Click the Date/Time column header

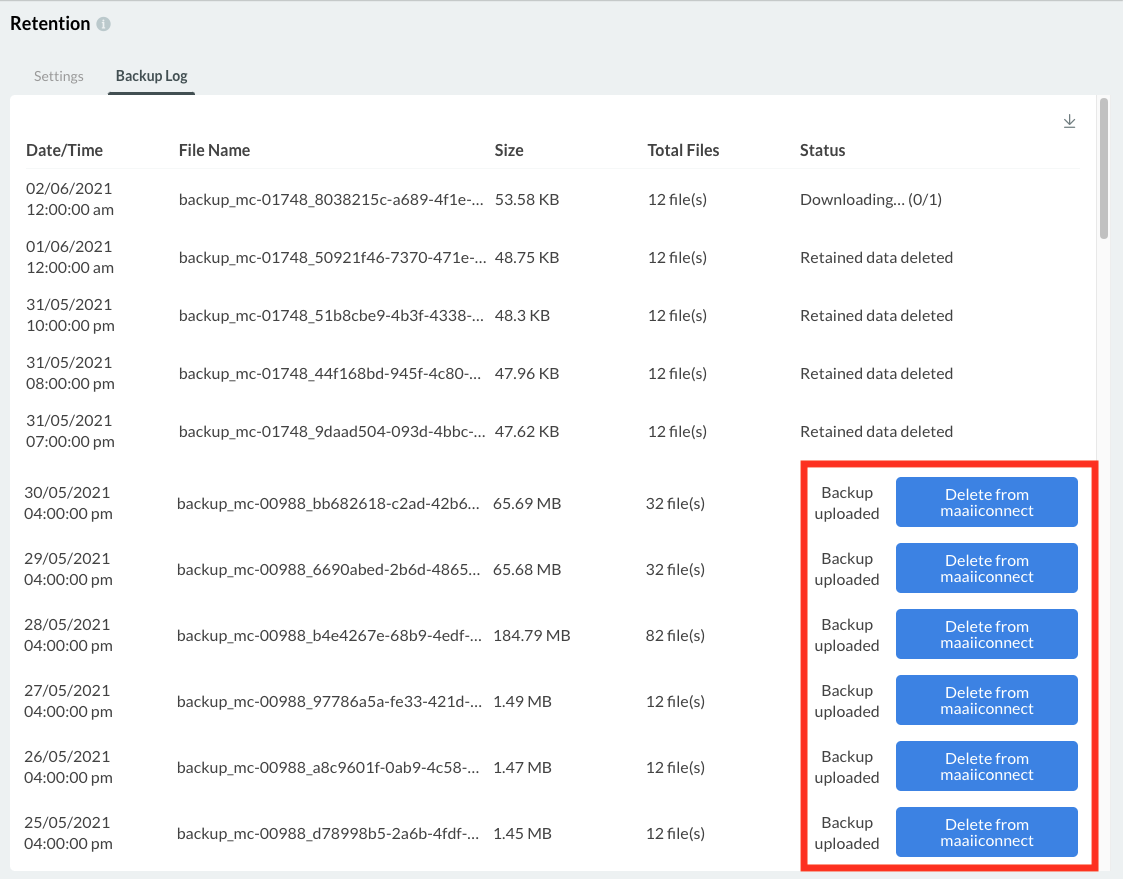[64, 150]
